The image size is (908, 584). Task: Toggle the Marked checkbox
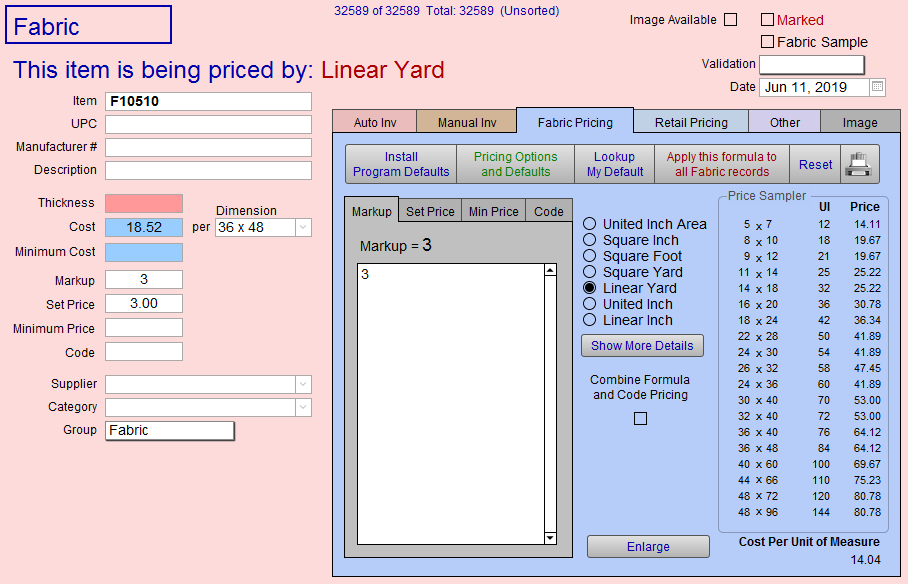click(x=768, y=20)
